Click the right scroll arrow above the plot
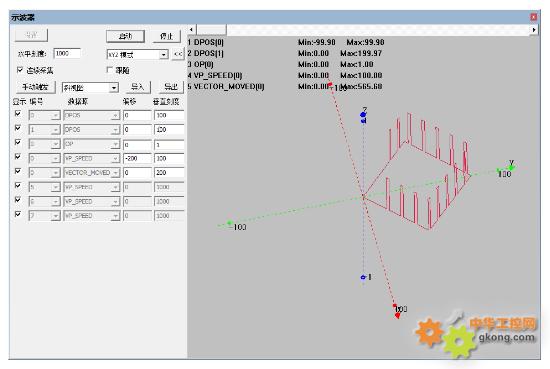550x369 pixels. [534, 30]
